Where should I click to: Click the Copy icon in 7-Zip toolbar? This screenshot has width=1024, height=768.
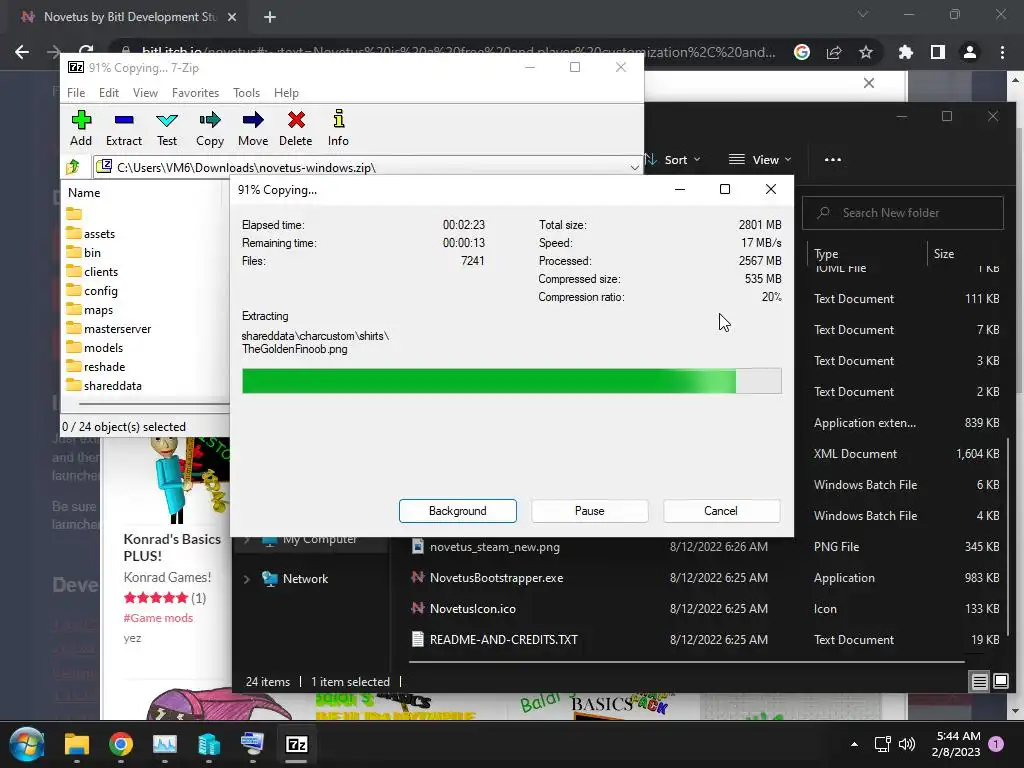pos(210,128)
